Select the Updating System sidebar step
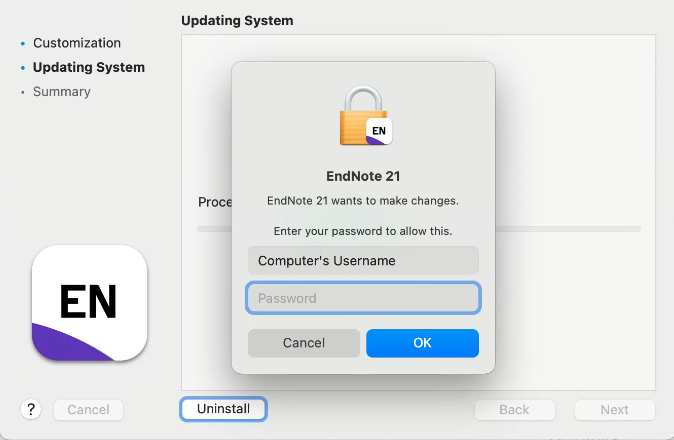 tap(89, 68)
